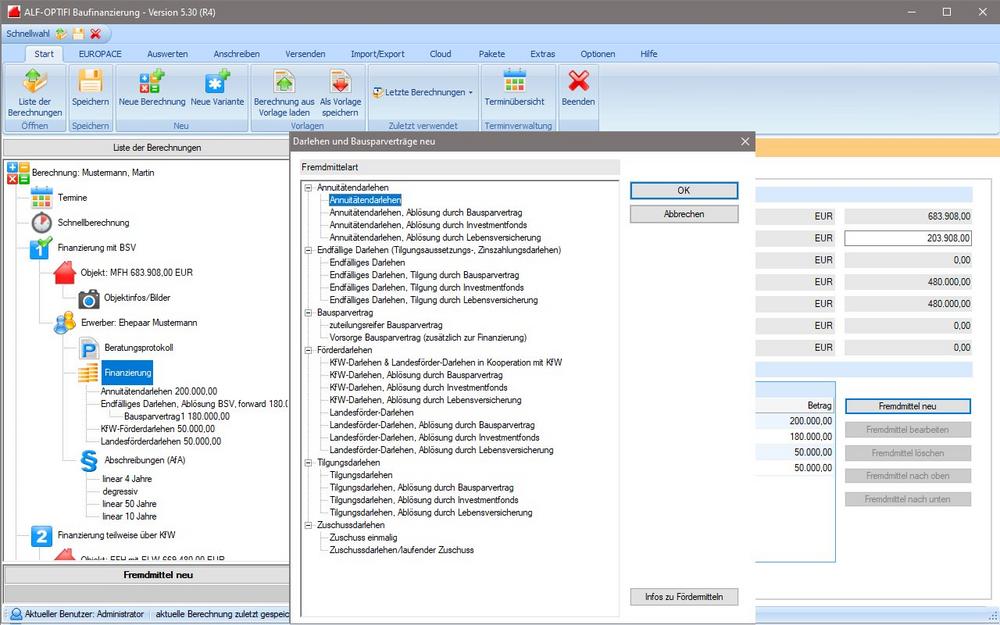Viewport: 1000px width, 625px height.
Task: Click the red Beenden icon
Action: click(x=578, y=90)
